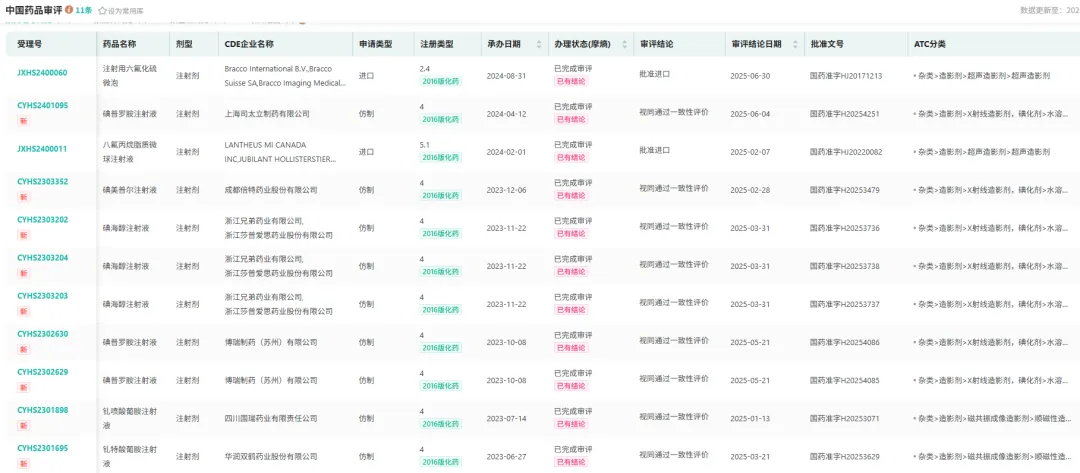Sort table by 审评结论日期 column arrows
Screen dimensions: 1080x473
tap(794, 44)
